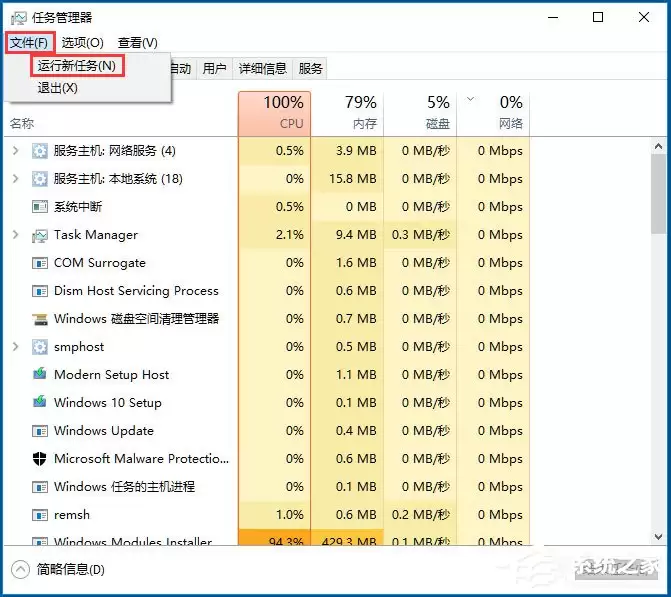Select the Windows 10 Setup name

point(108,403)
